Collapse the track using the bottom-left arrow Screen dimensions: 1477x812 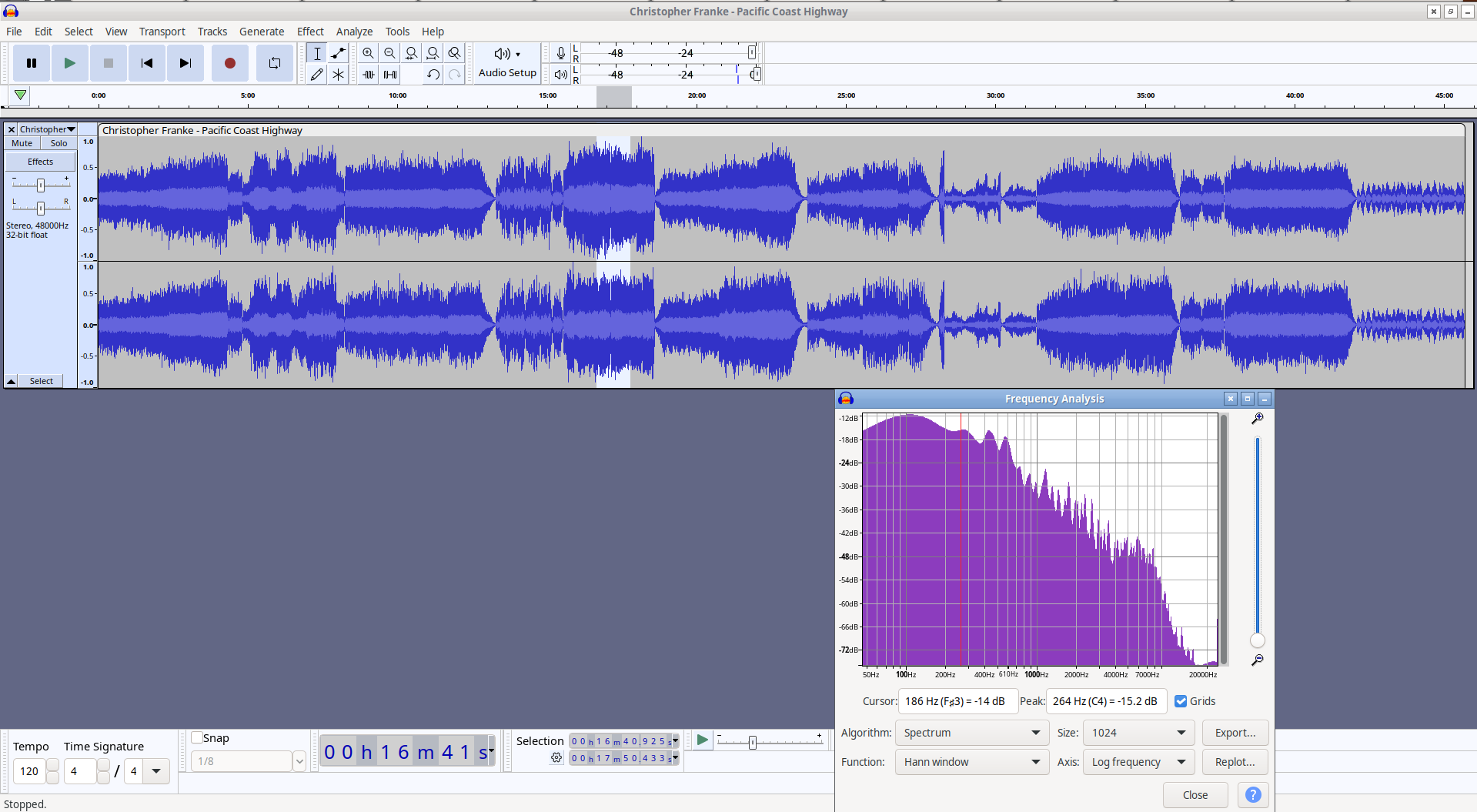[12, 381]
